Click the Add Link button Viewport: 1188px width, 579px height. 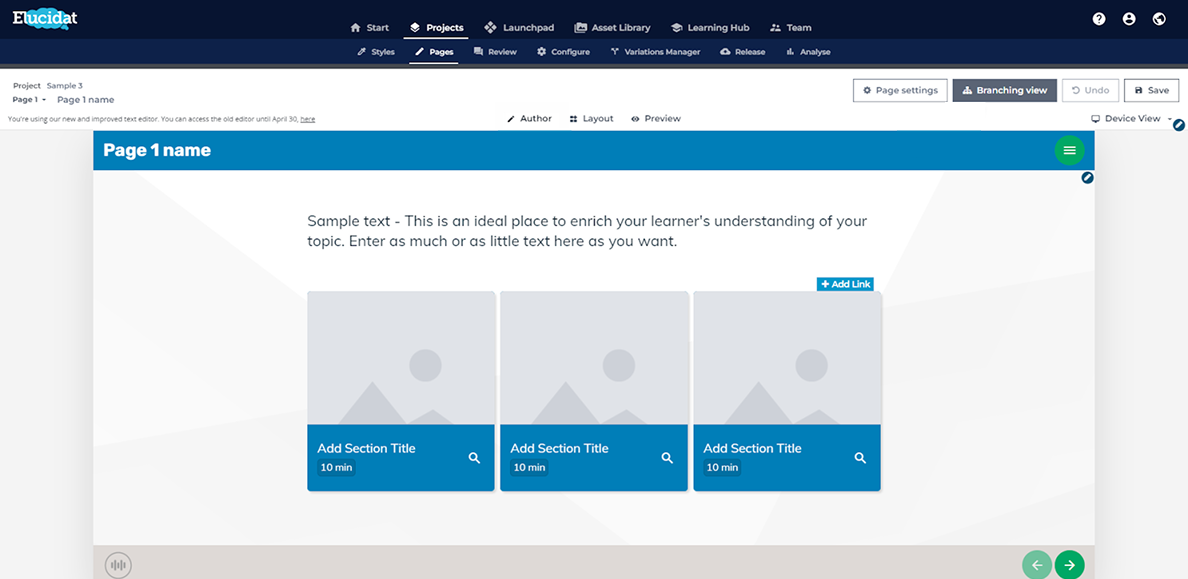coord(845,284)
